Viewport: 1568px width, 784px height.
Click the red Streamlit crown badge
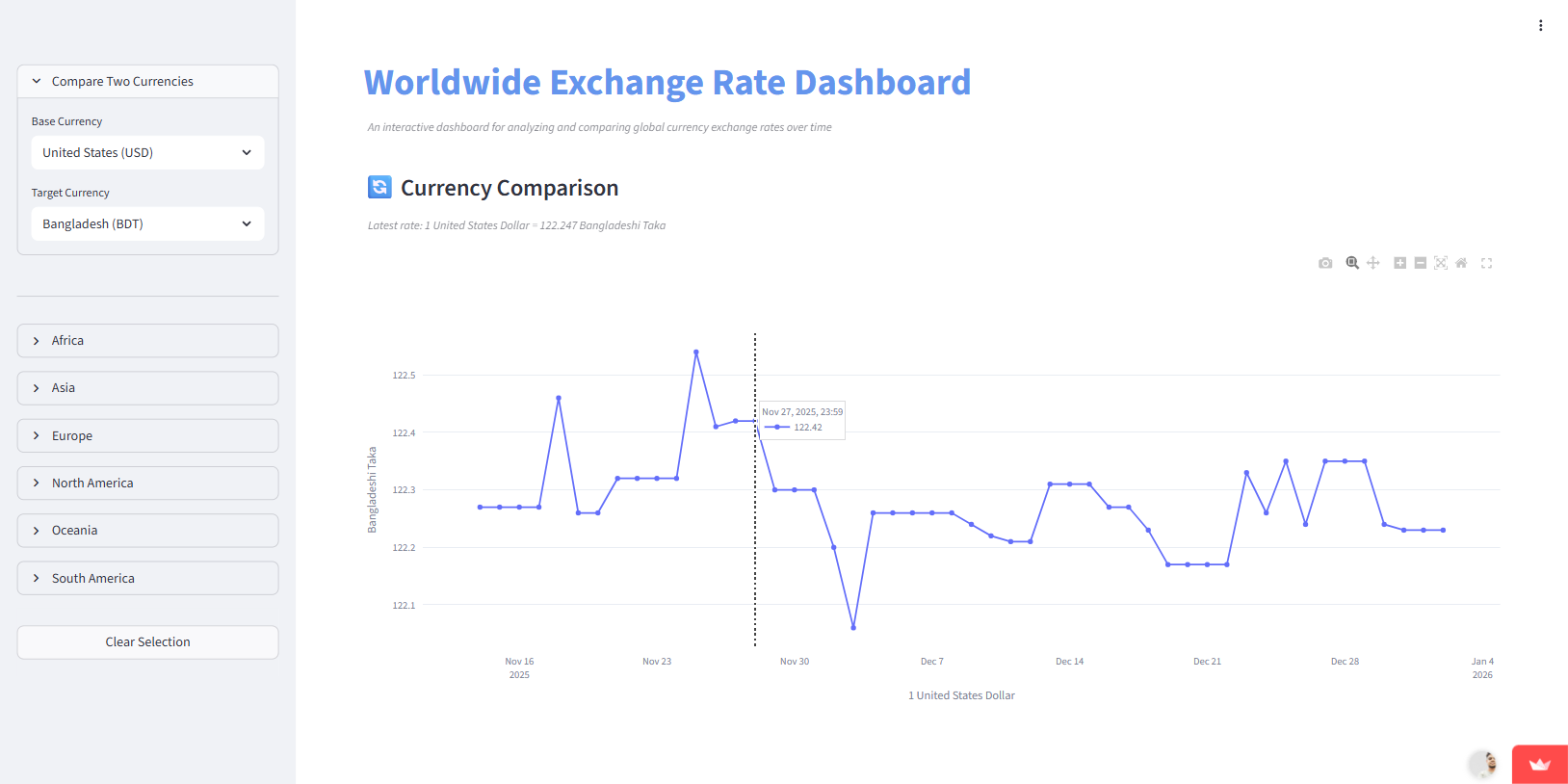(1539, 765)
